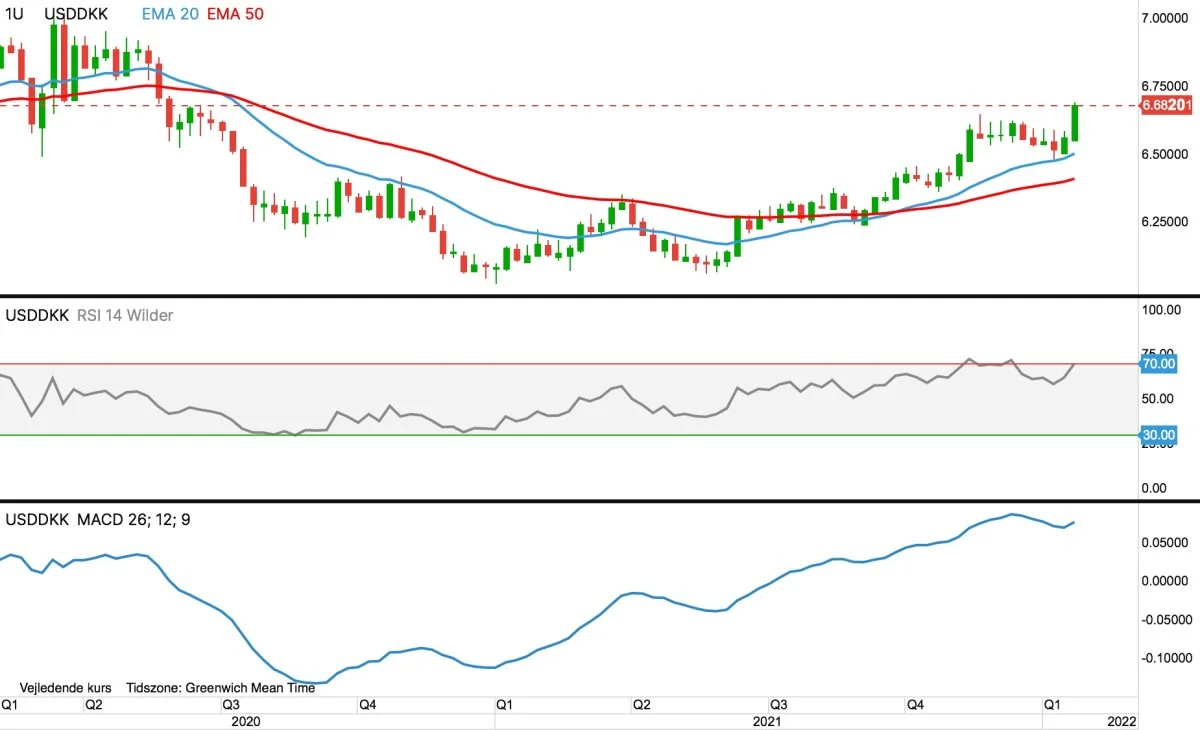Screen dimensions: 1200x730
Task: Click the 50.00 RSI axis label
Action: [1158, 398]
